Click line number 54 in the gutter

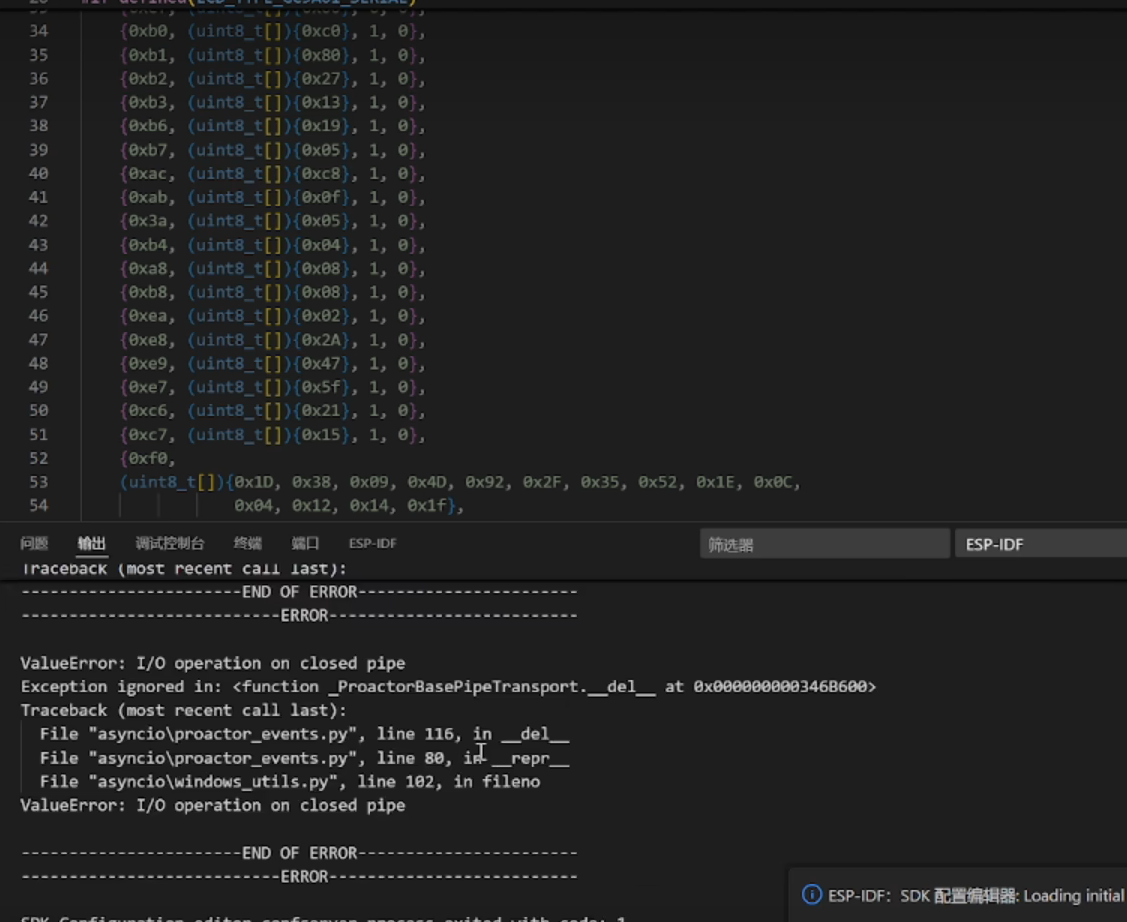point(38,505)
